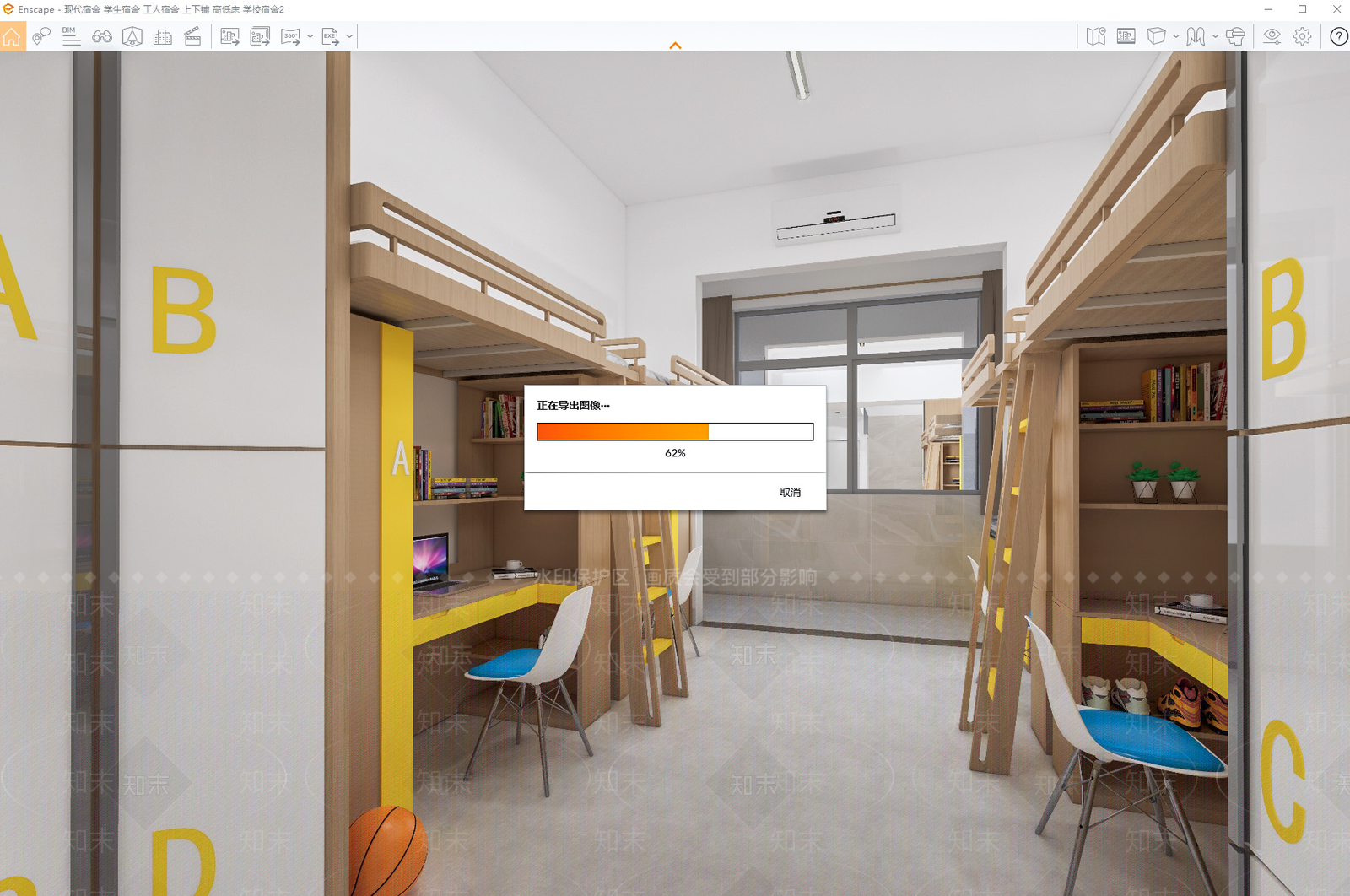Click the 3D cube projection mode icon
This screenshot has width=1350, height=896.
(x=1157, y=36)
